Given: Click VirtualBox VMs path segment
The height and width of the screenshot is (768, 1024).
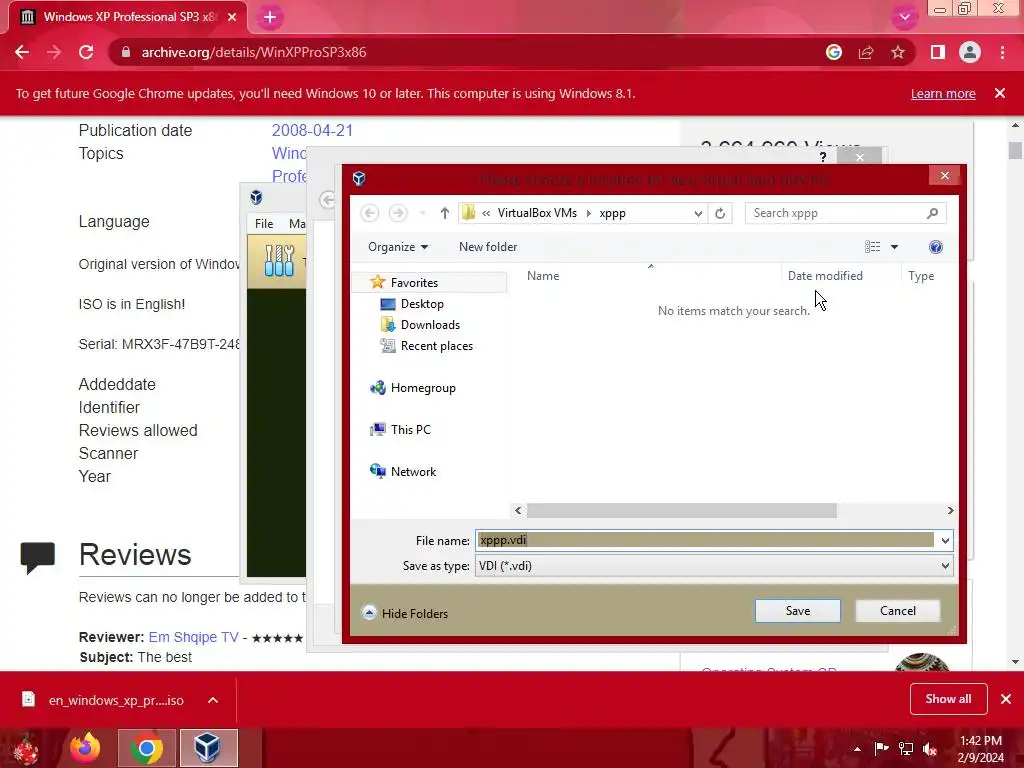Looking at the screenshot, I should click(x=537, y=213).
